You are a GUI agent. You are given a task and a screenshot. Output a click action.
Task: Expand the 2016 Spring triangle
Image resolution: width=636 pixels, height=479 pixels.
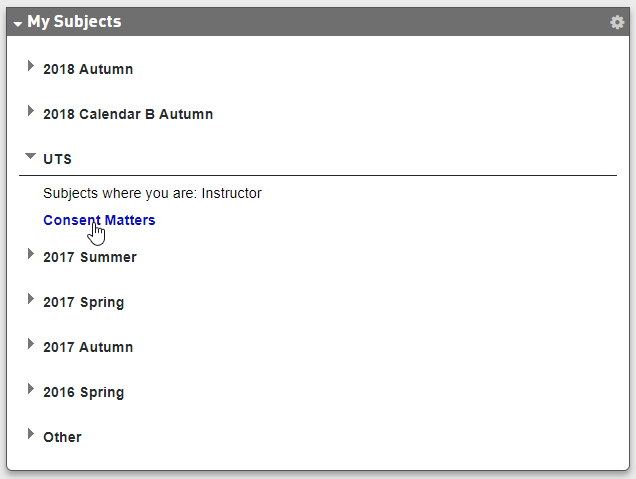31,390
